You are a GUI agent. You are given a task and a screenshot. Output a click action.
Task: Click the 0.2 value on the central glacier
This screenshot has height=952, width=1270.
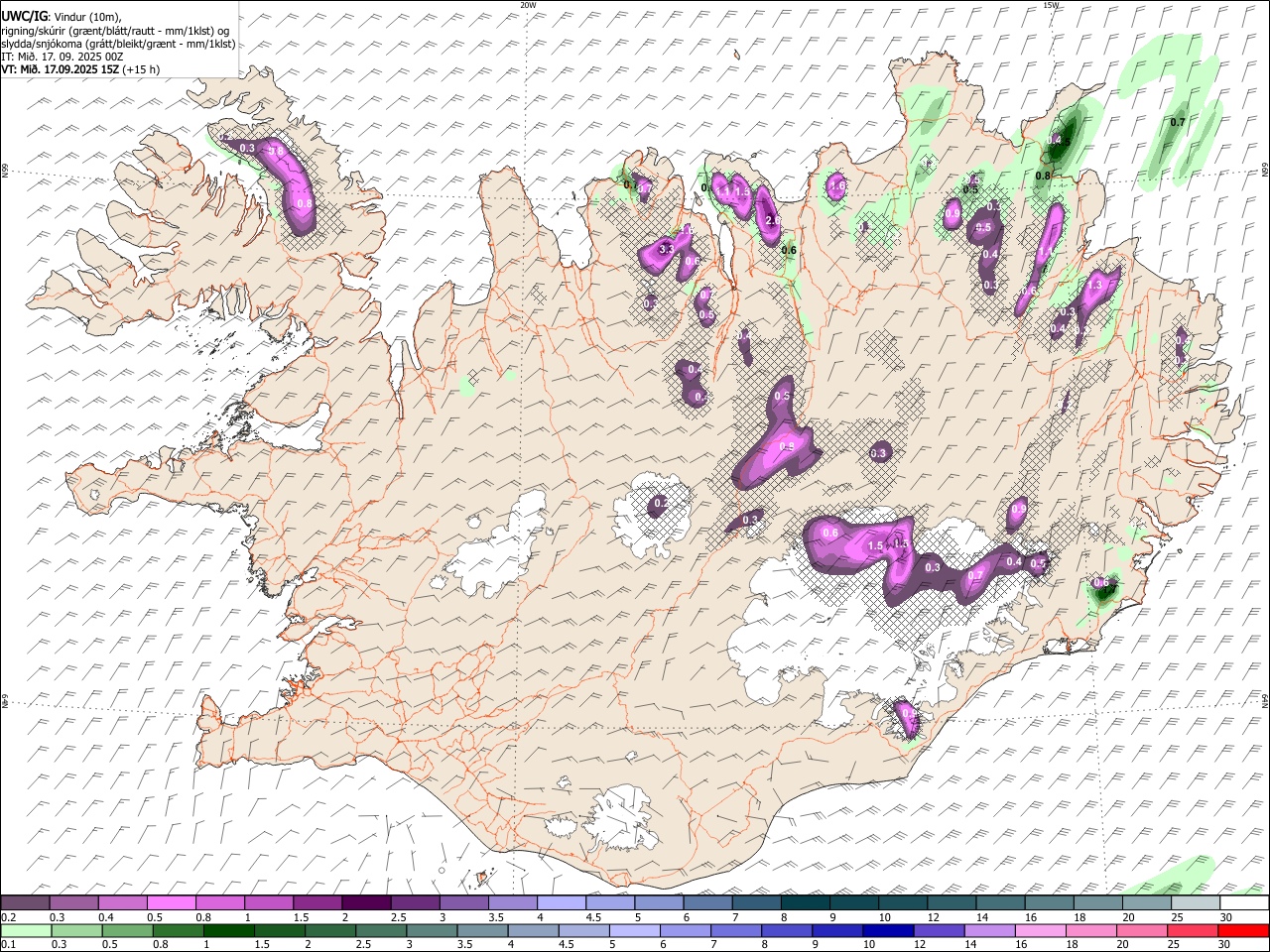pos(661,504)
